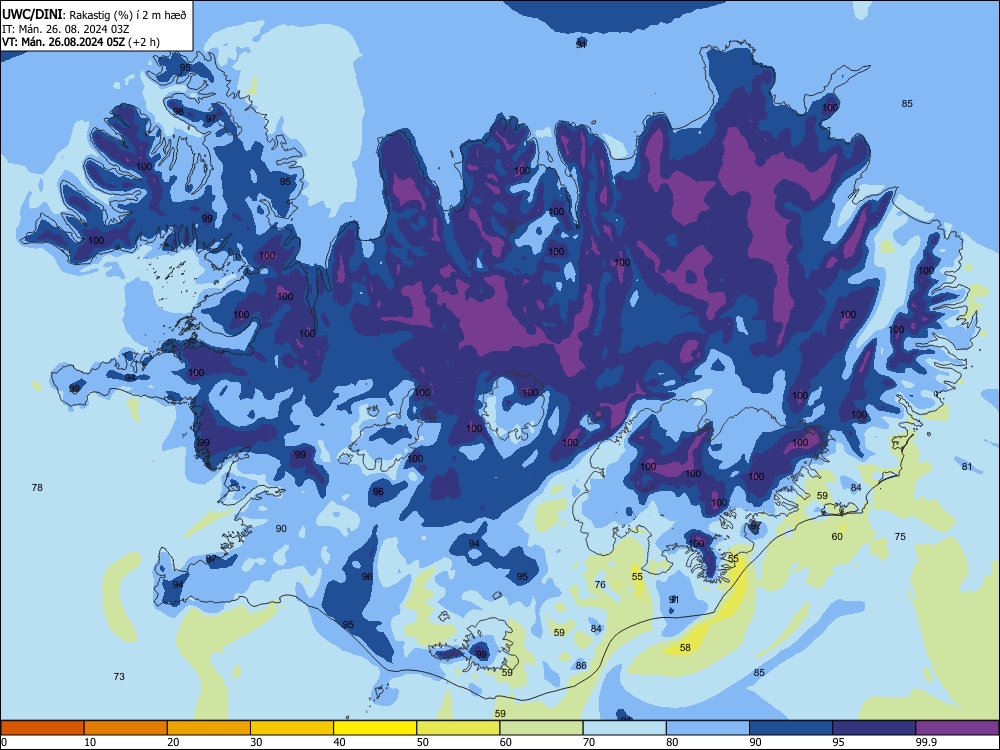Viewport: 1000px width, 750px height.
Task: Click the '10' legend scale label
Action: (x=90, y=742)
